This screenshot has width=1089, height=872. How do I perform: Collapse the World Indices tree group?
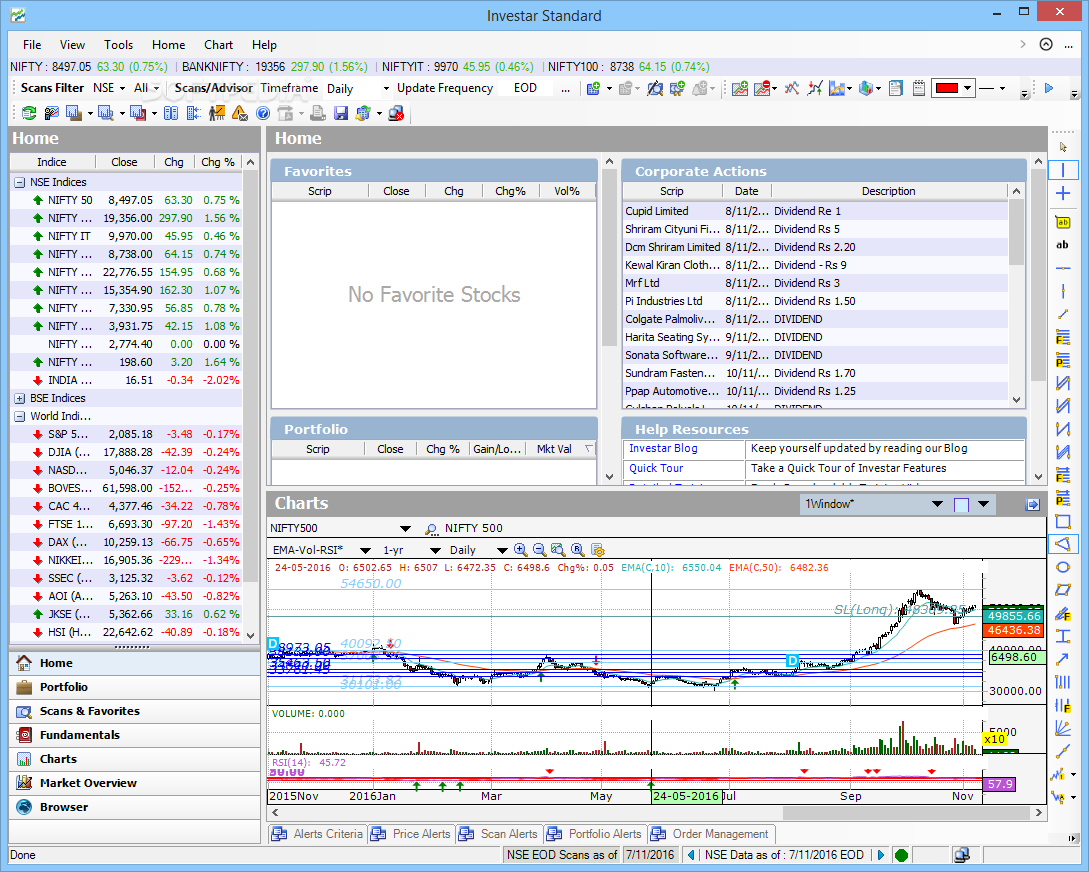tap(19, 417)
